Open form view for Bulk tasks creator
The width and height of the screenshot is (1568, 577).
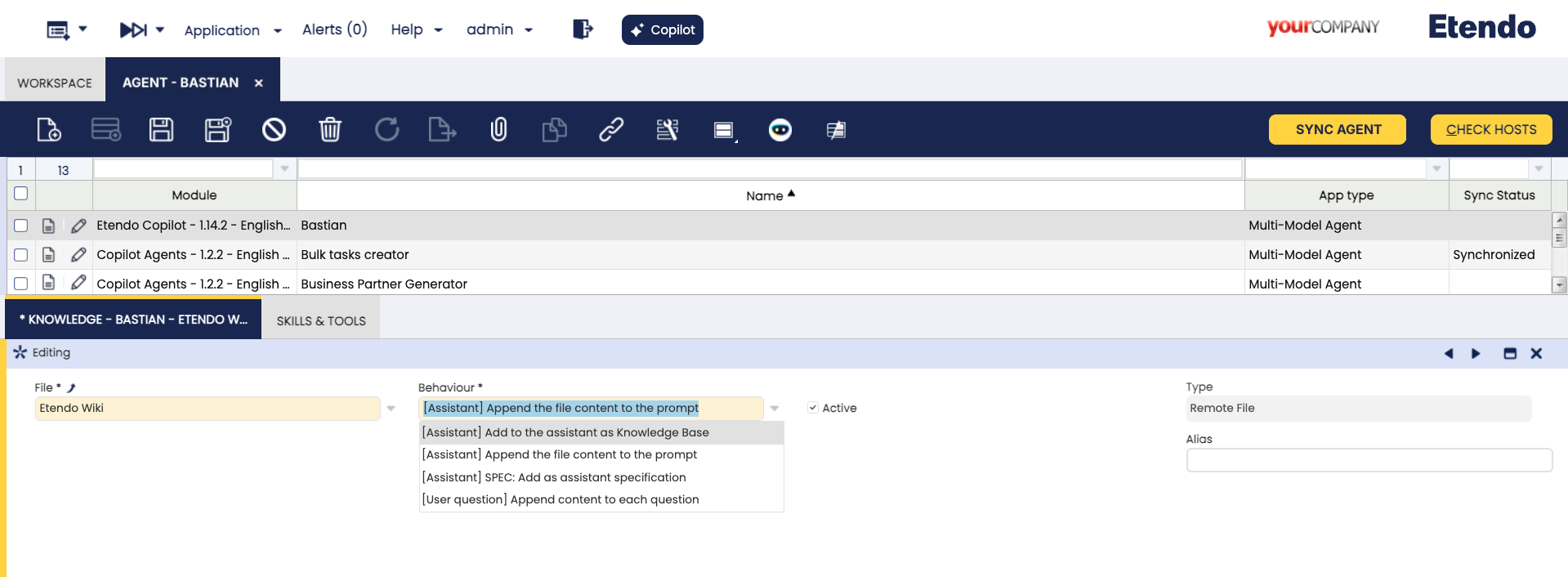coord(49,255)
